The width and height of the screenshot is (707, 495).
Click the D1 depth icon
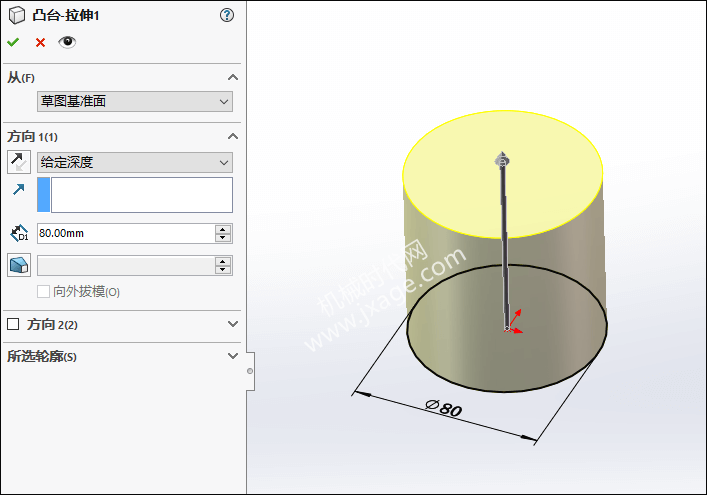(19, 234)
